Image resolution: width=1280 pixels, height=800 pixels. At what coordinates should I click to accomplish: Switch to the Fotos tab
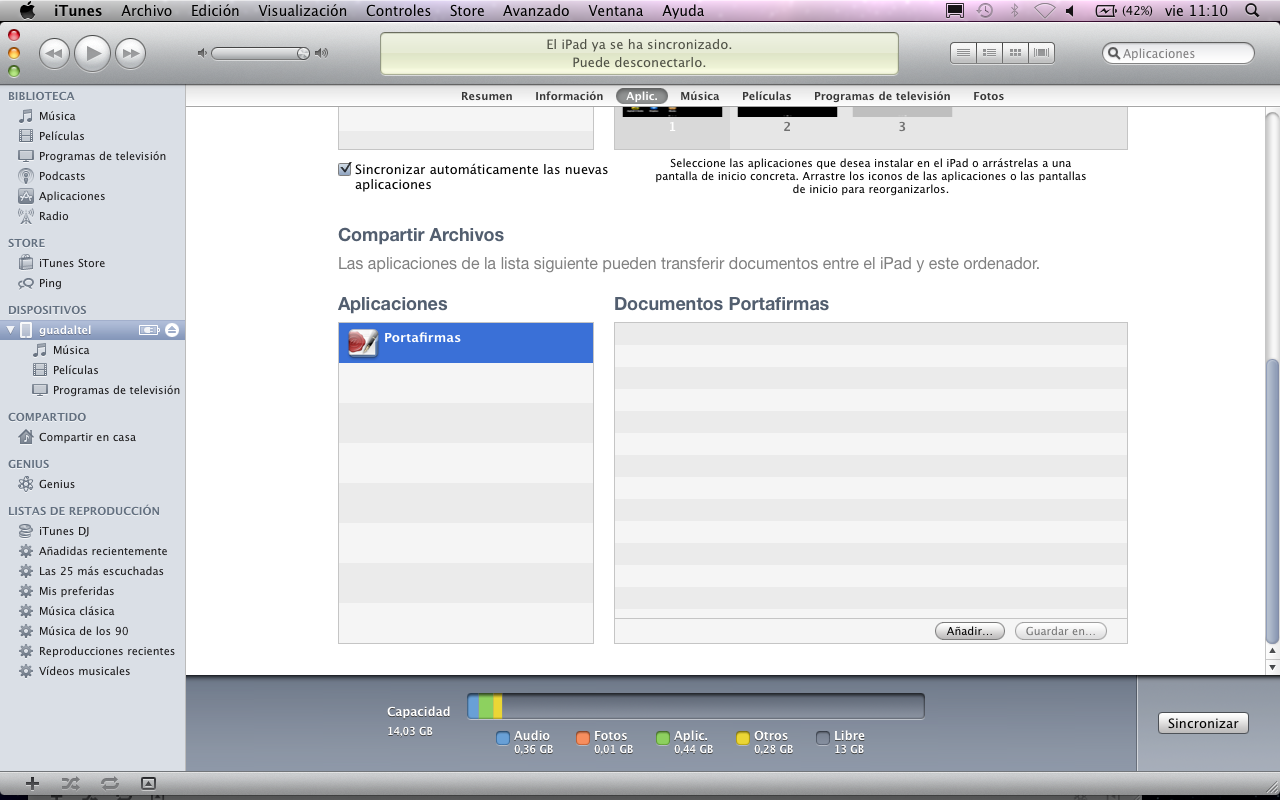pos(988,96)
